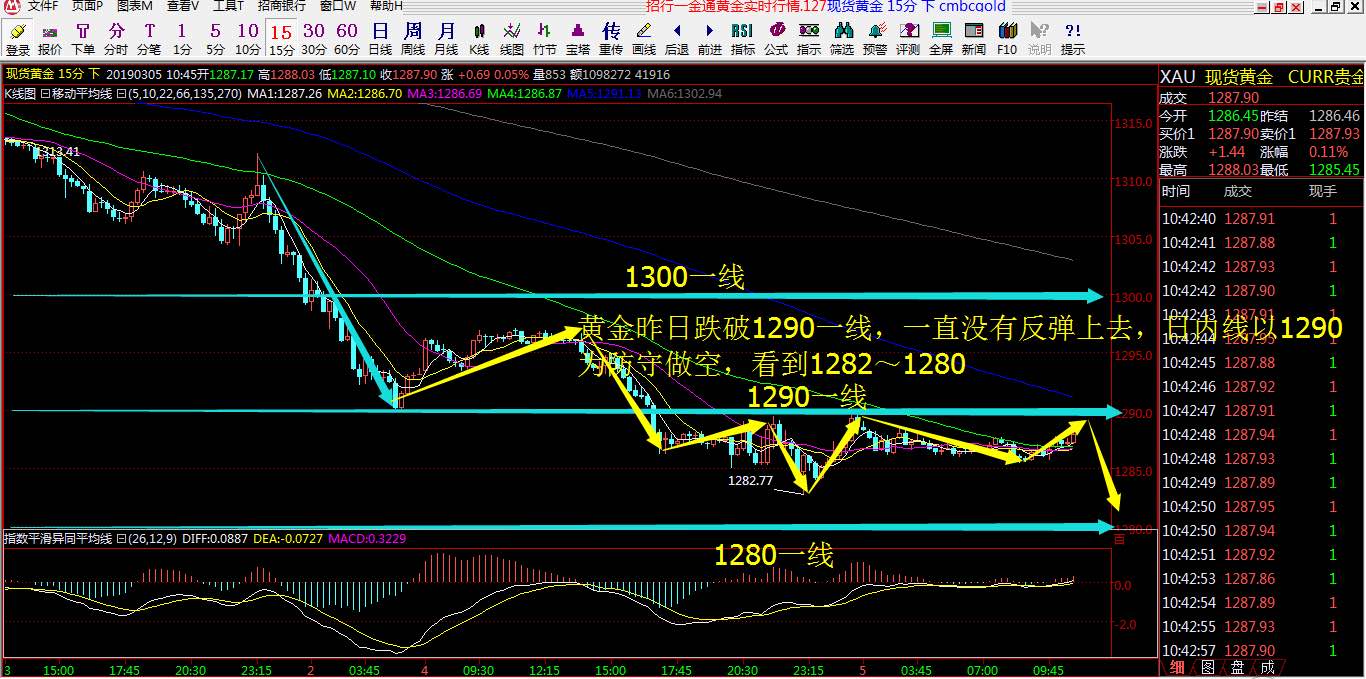
Task: Switch to the 图 chart tab
Action: (x=1208, y=668)
